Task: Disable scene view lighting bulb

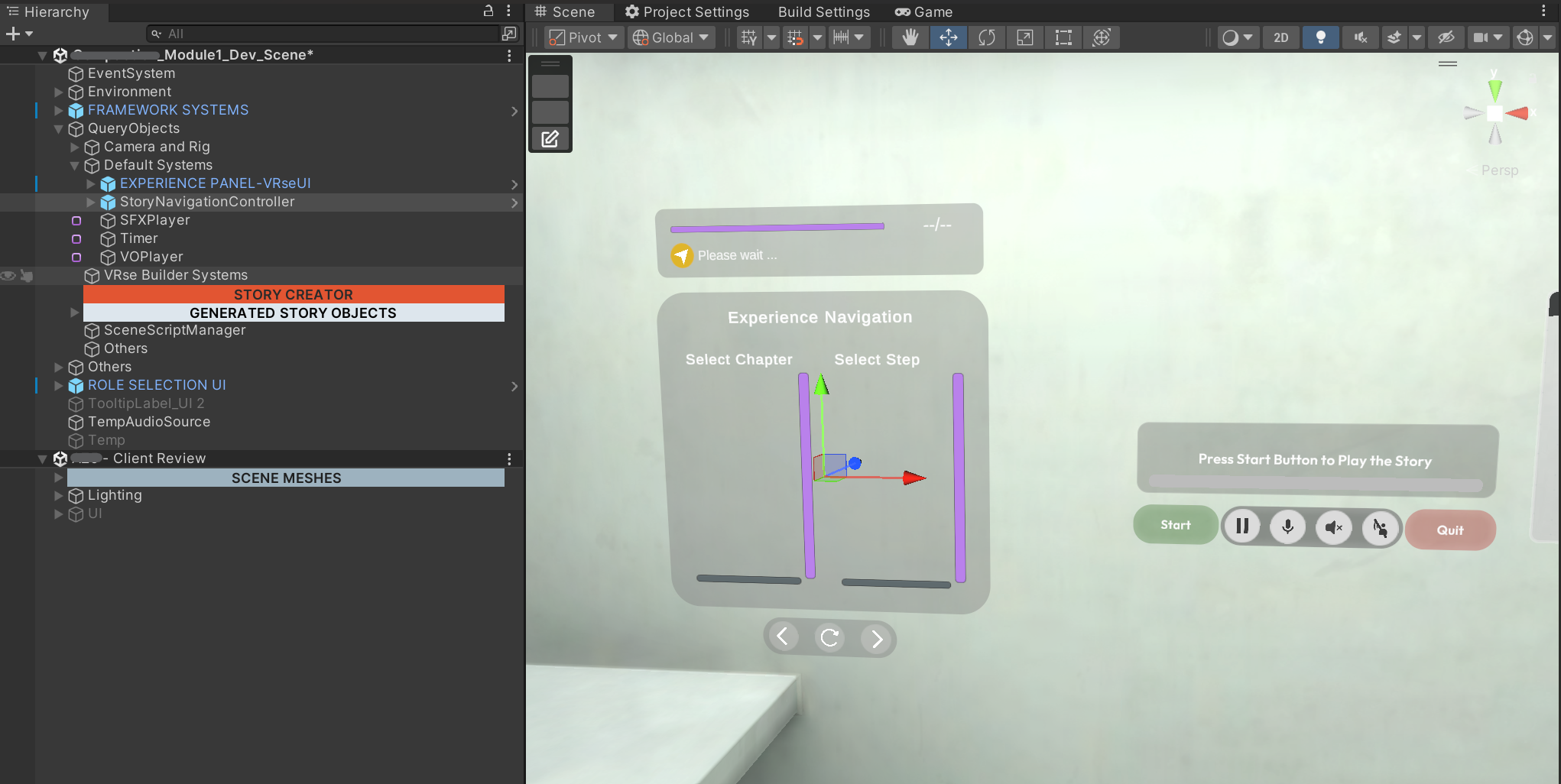Action: pos(1320,37)
